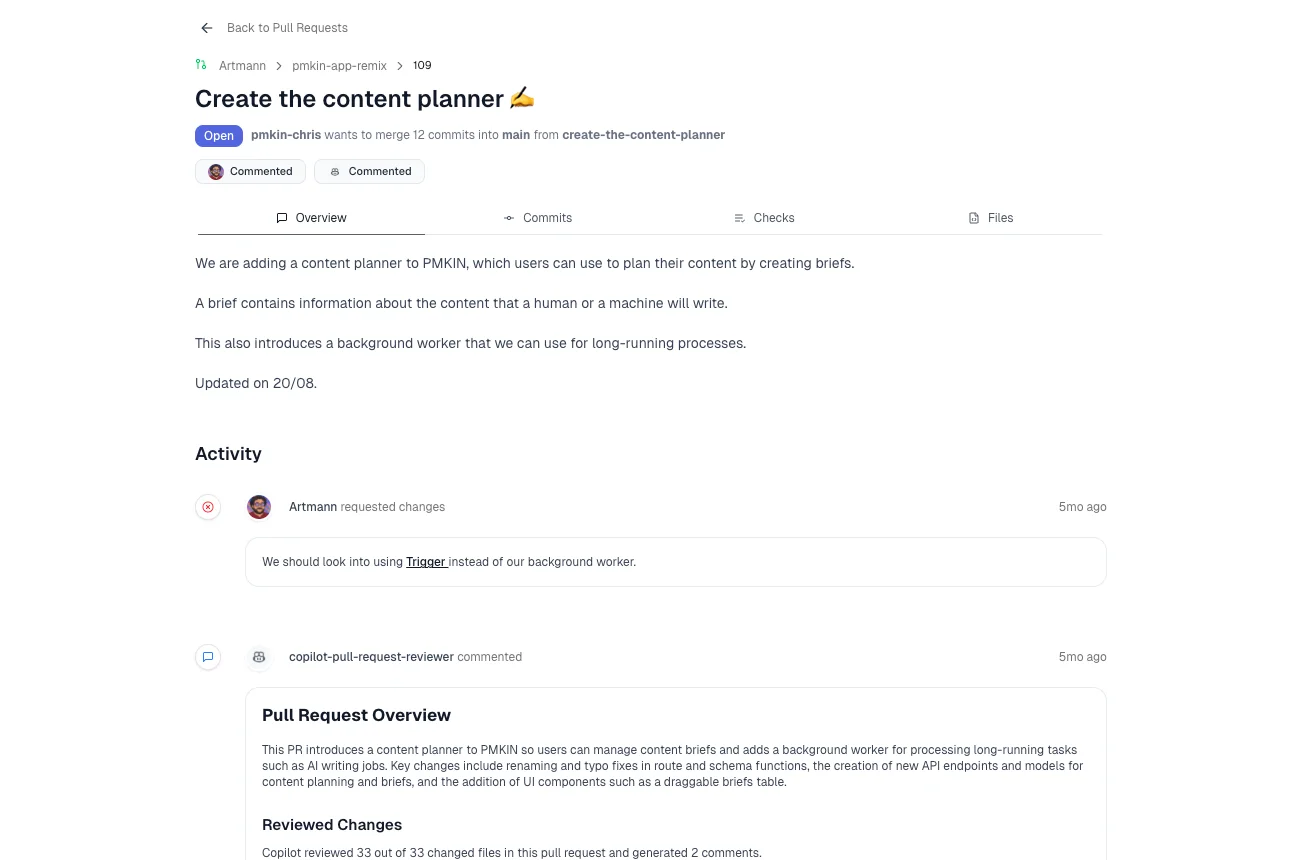The height and width of the screenshot is (860, 1302).
Task: Click the Open status badge
Action: [x=219, y=136]
